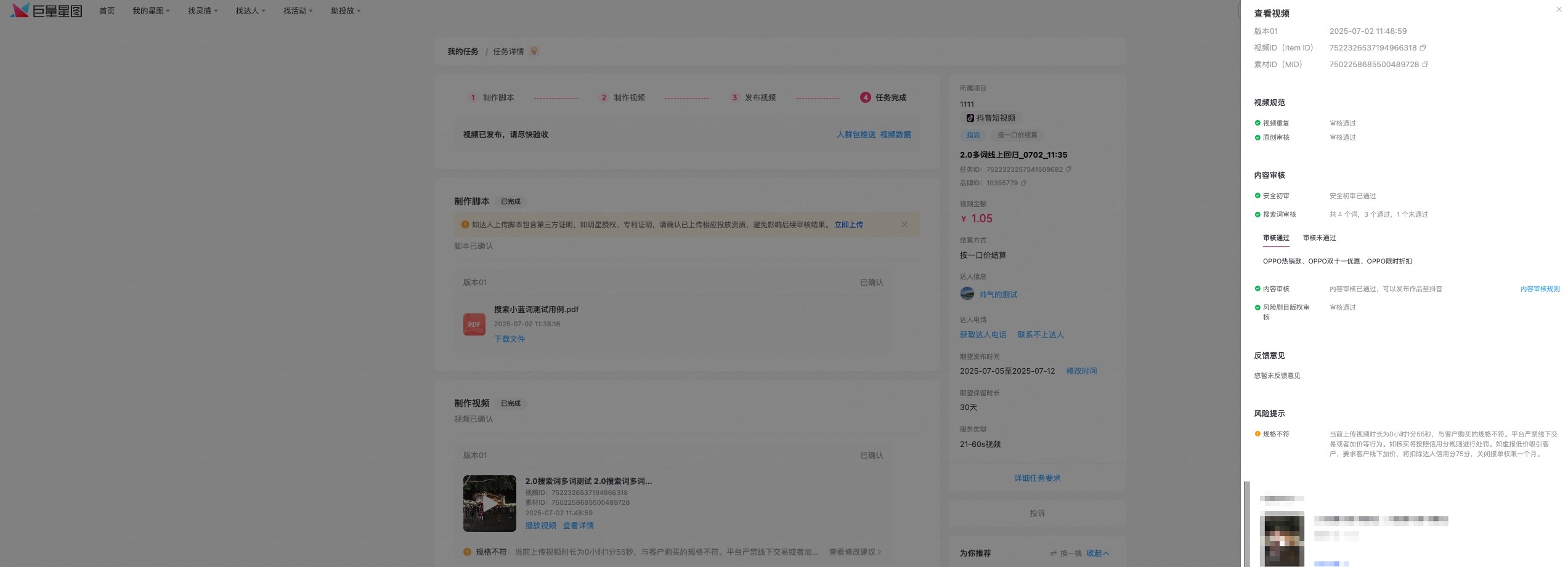Click the 播放视频 link
Viewport: 1568px width, 567px height.
pyautogui.click(x=540, y=526)
